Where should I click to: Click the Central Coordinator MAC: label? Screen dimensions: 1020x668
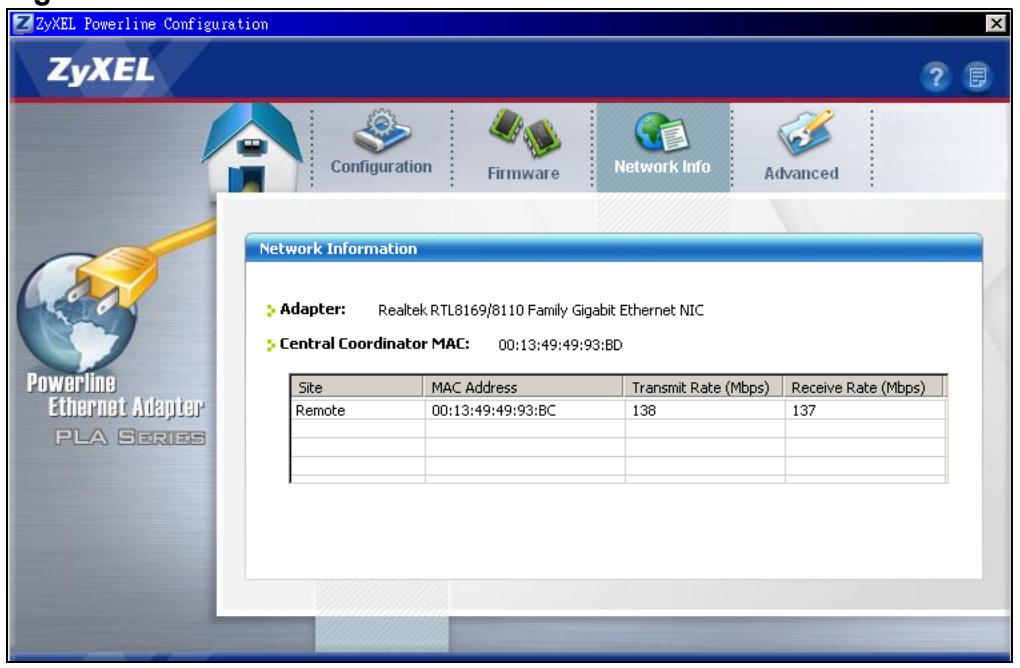(x=375, y=344)
